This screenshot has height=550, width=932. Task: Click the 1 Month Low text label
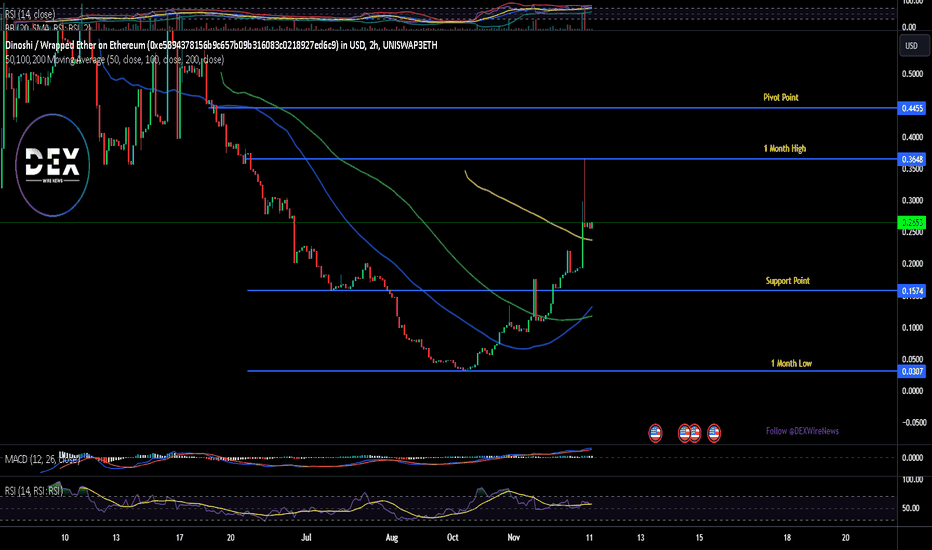[791, 363]
